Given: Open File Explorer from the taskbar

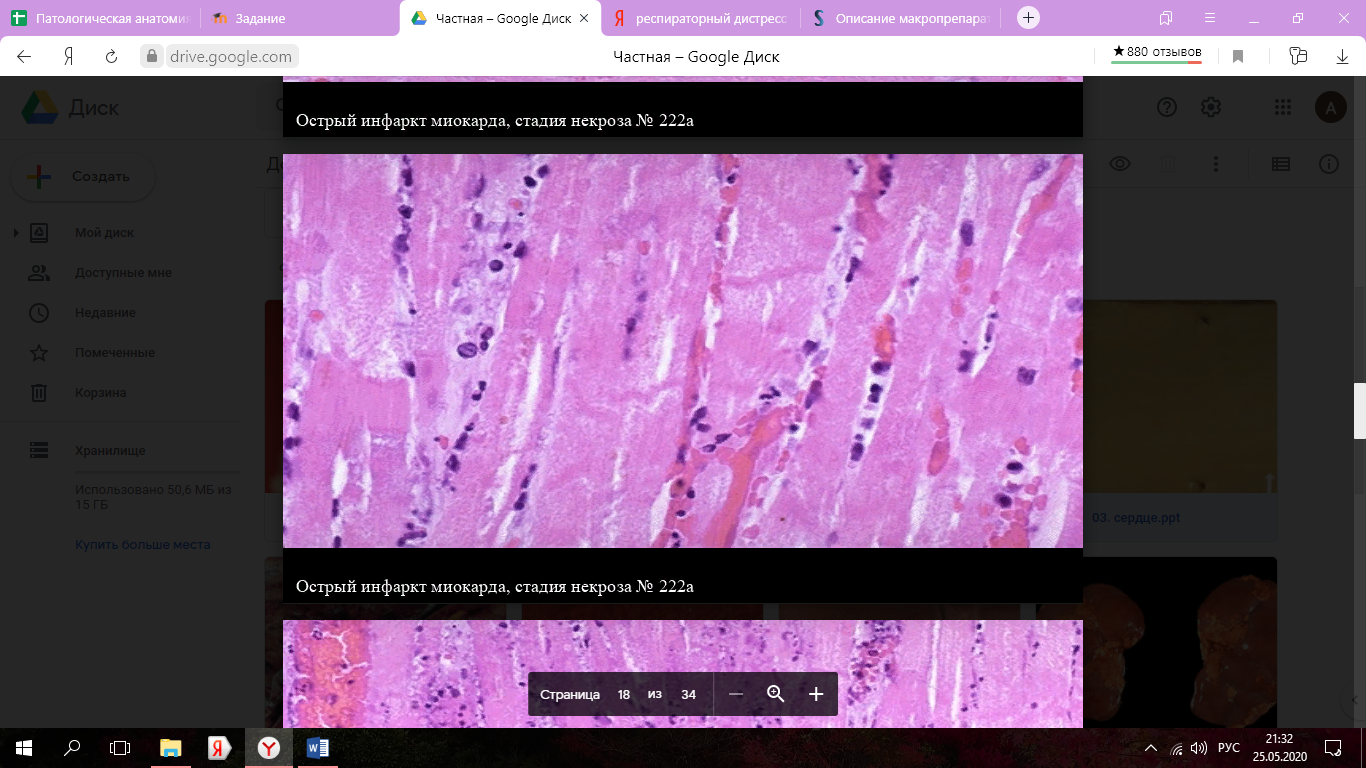Looking at the screenshot, I should [171, 747].
